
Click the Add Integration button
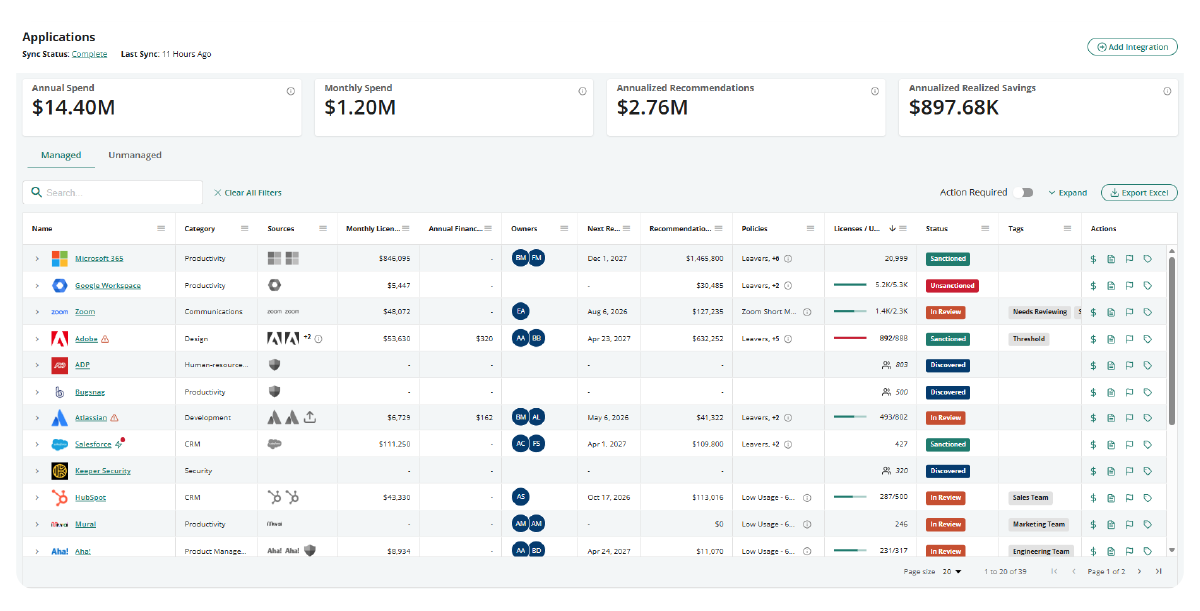coord(1132,47)
